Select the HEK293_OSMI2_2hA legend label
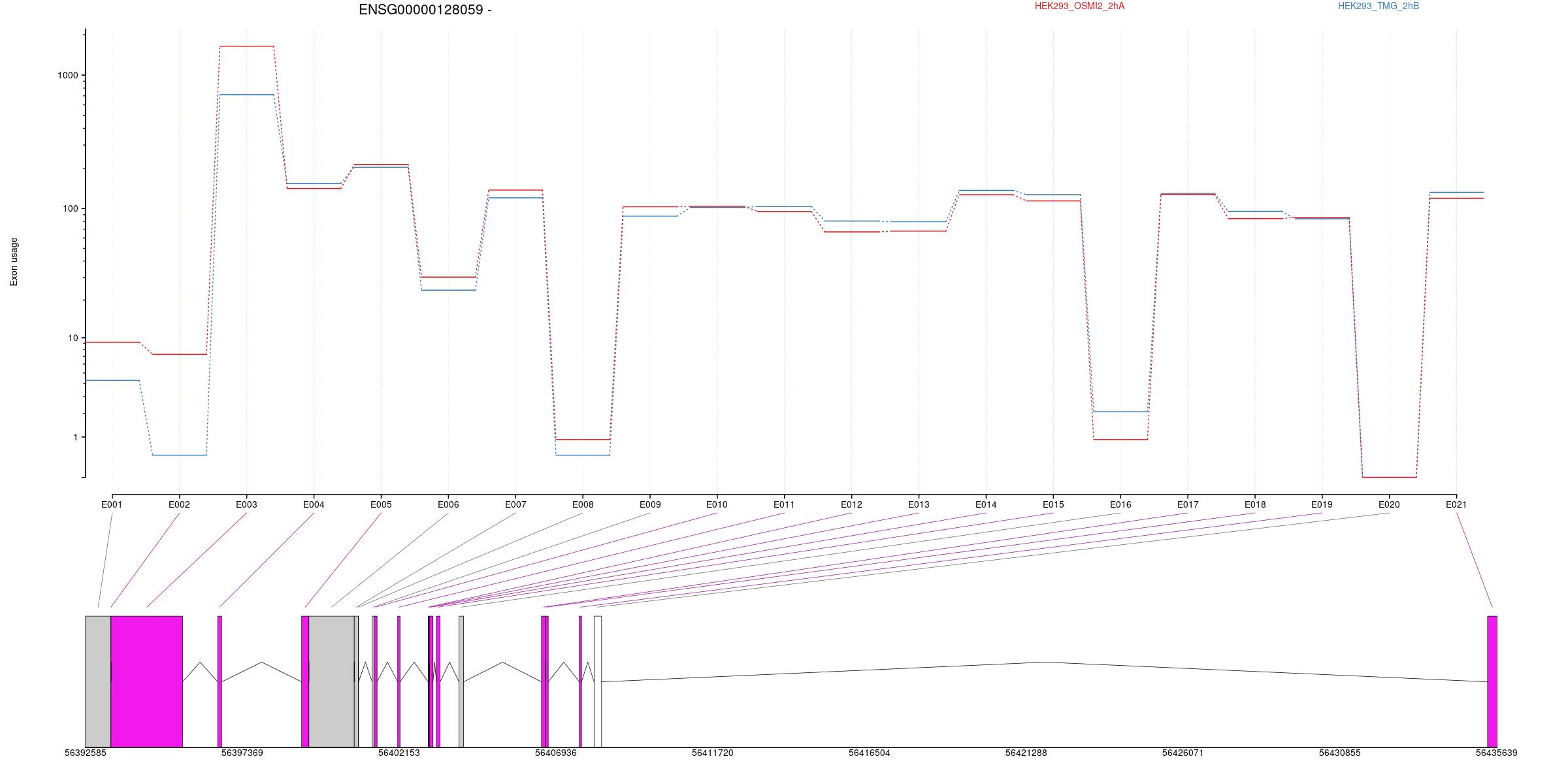The image size is (1568, 784). click(x=1079, y=6)
